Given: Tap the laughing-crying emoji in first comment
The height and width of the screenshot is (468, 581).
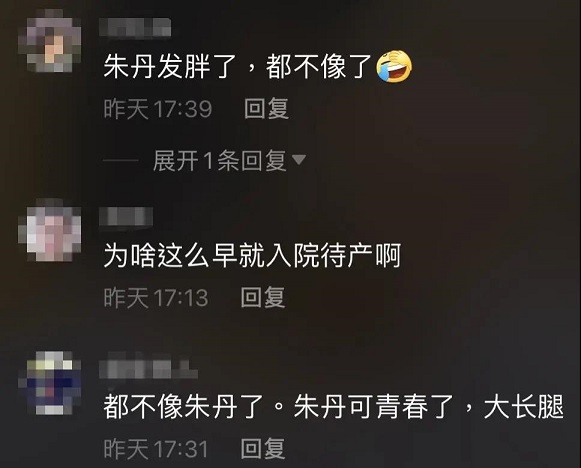Looking at the screenshot, I should 394,67.
